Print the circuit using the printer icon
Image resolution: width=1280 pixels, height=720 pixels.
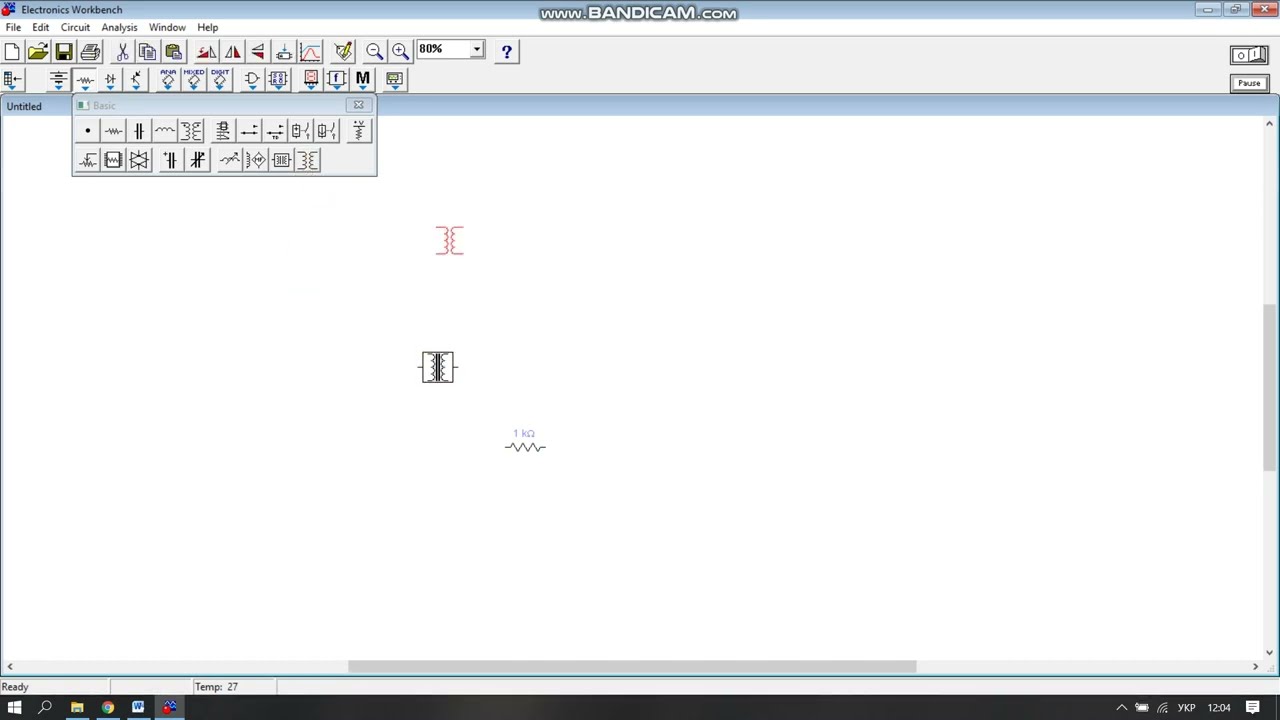click(x=90, y=51)
